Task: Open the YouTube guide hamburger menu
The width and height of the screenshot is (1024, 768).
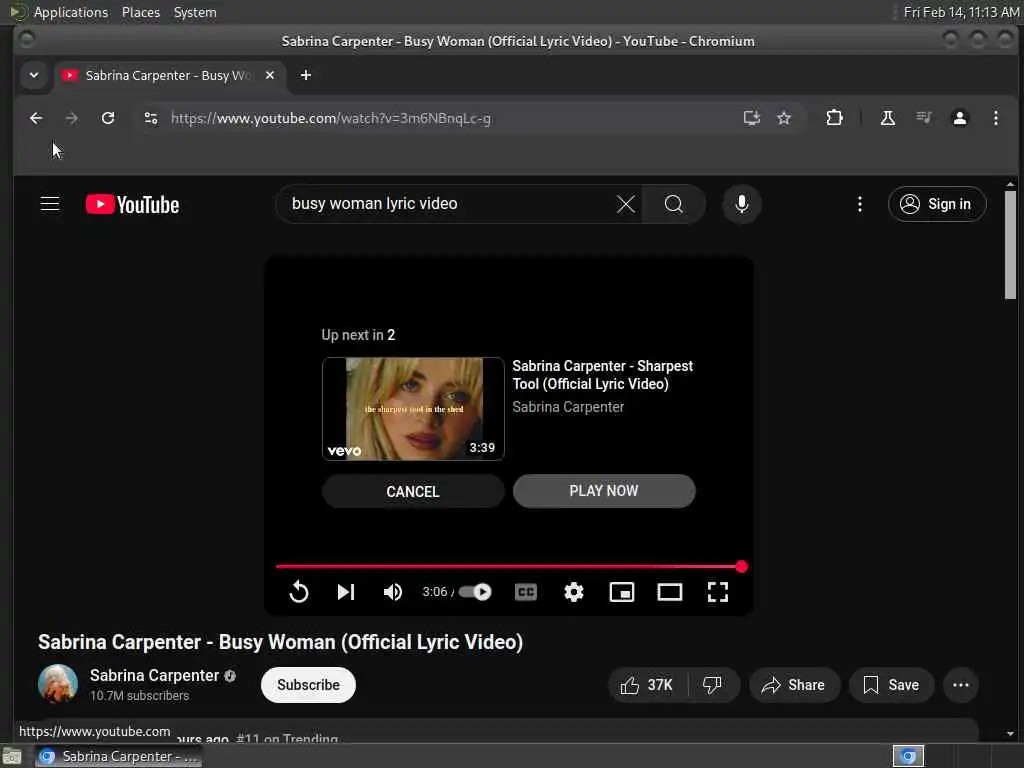Action: click(50, 204)
